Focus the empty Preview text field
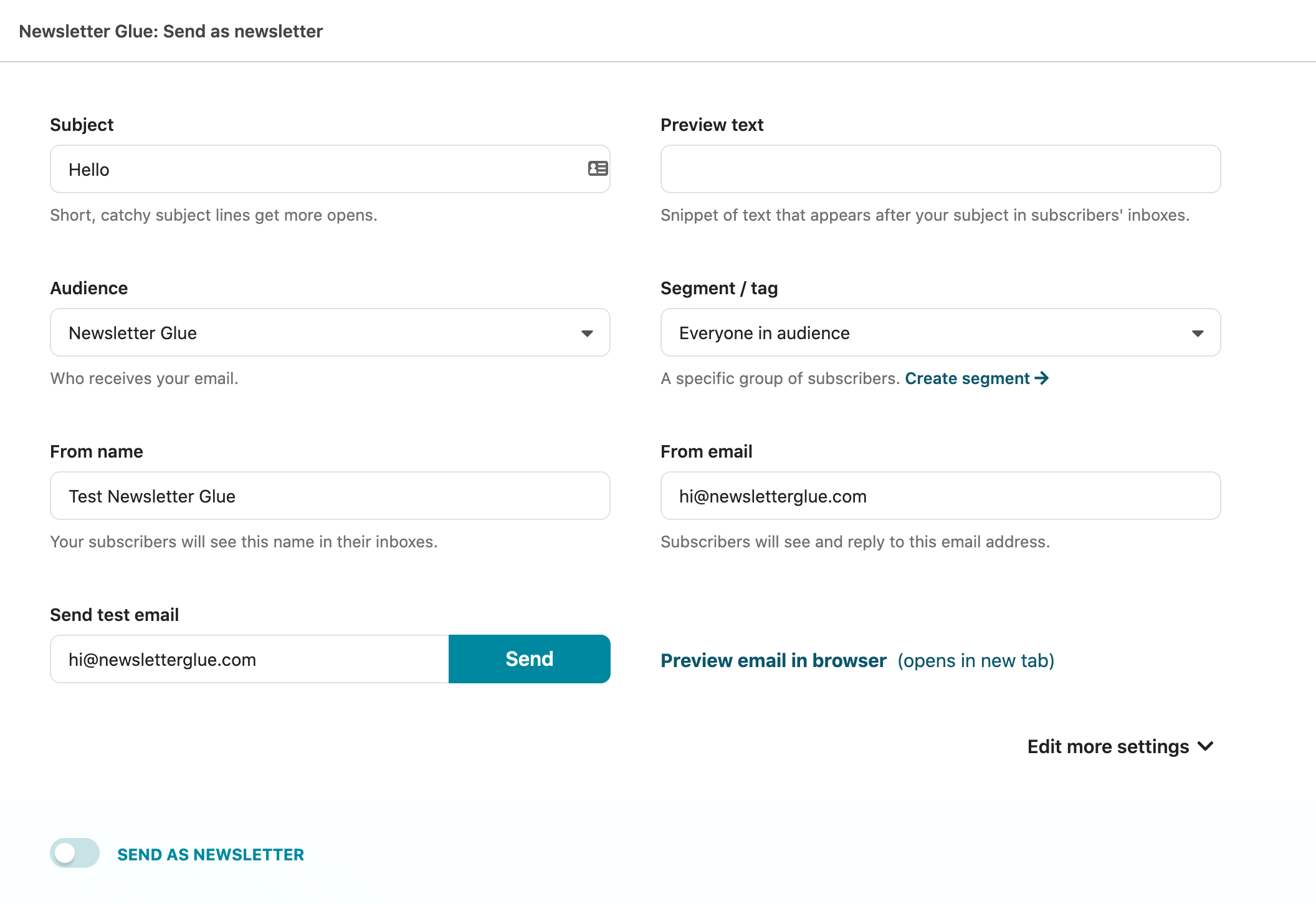1316x904 pixels. pyautogui.click(x=941, y=169)
